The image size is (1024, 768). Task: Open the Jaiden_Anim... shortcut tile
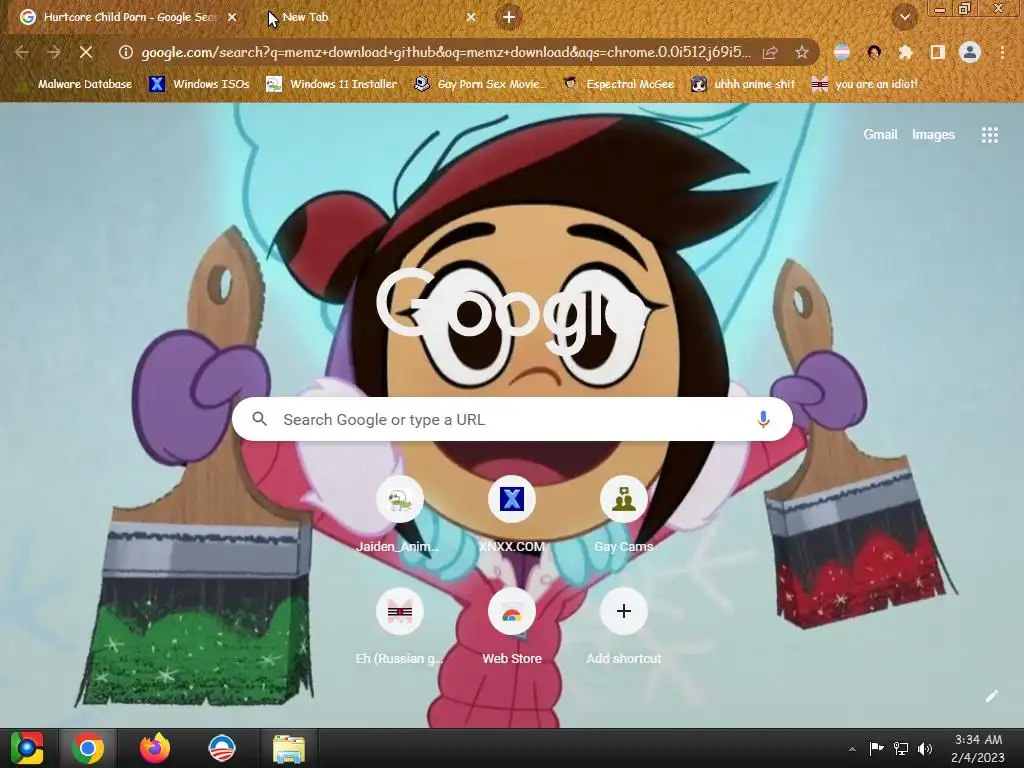(399, 516)
